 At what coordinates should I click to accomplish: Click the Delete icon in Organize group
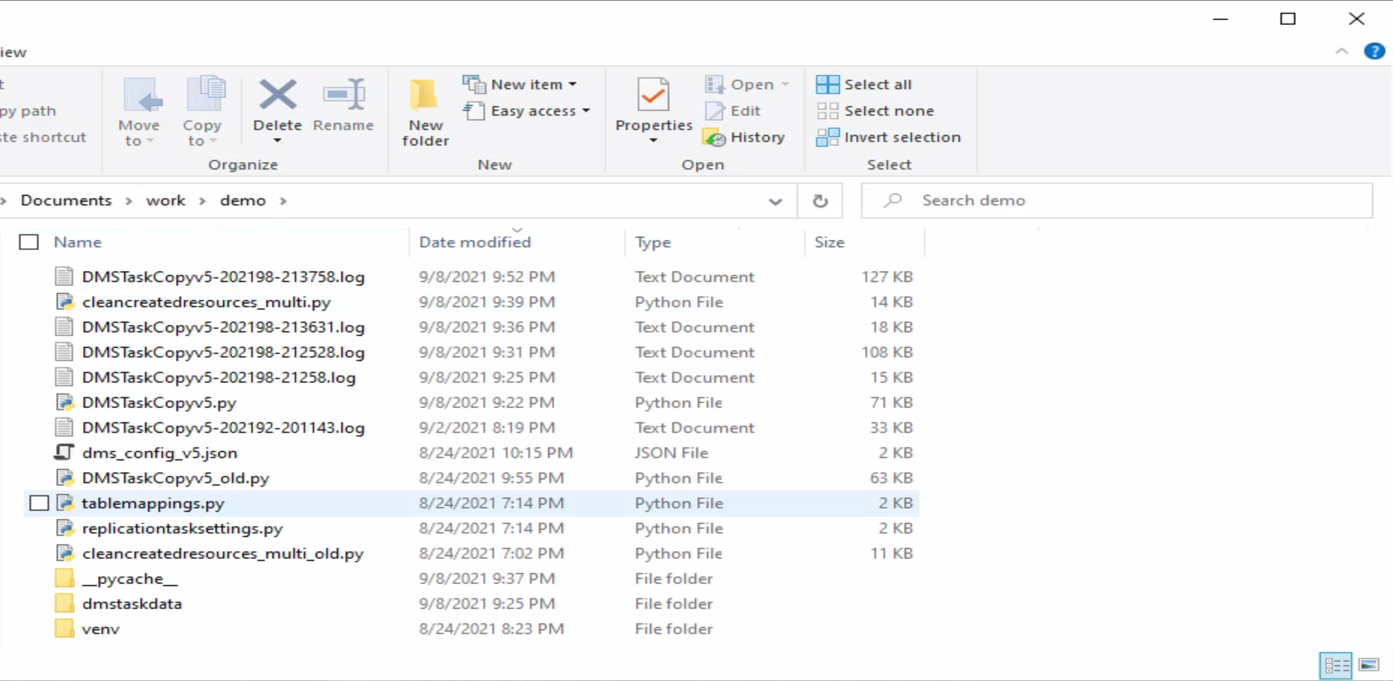click(x=277, y=97)
